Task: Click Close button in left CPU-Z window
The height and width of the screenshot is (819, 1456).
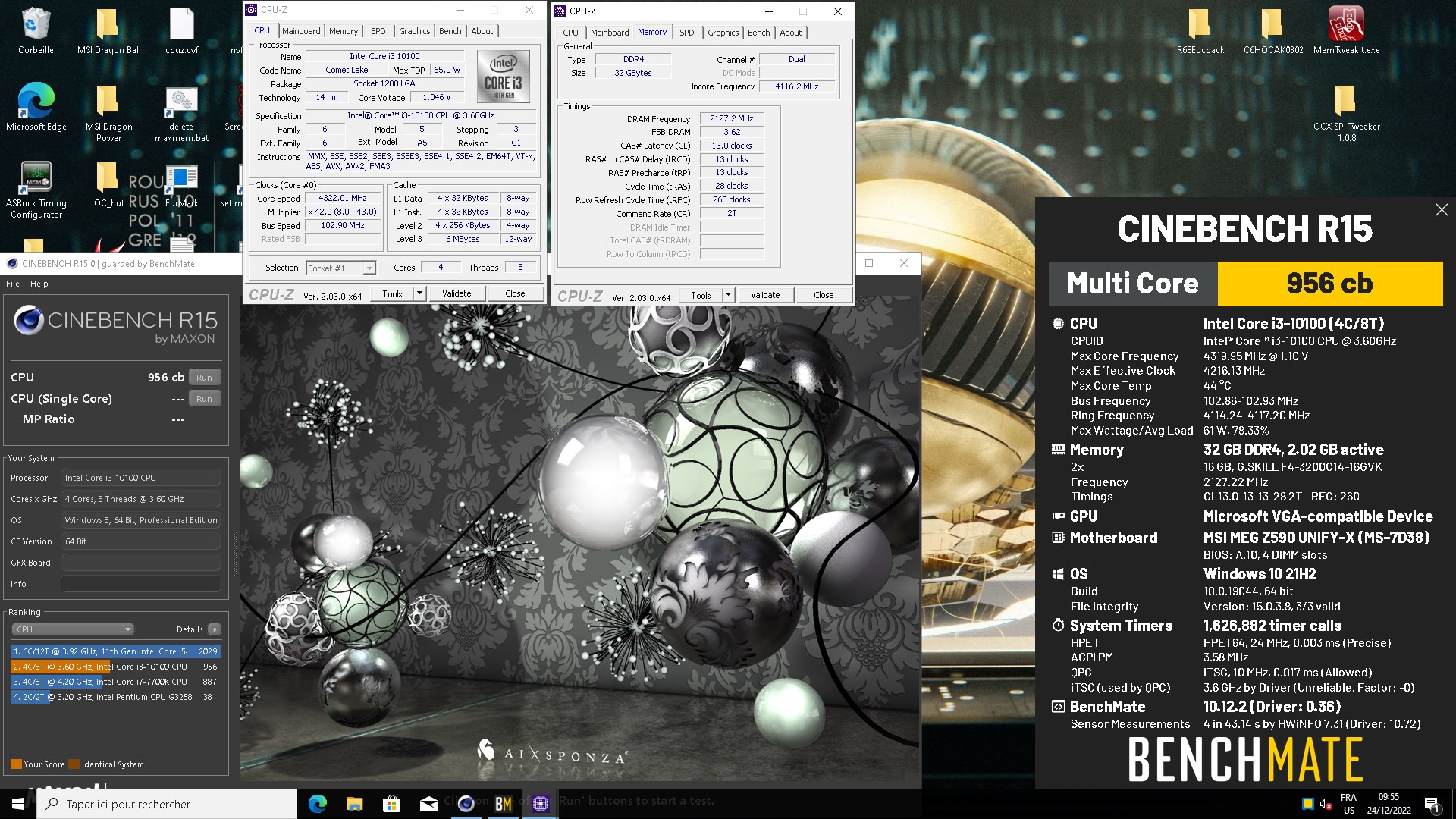Action: [x=515, y=293]
